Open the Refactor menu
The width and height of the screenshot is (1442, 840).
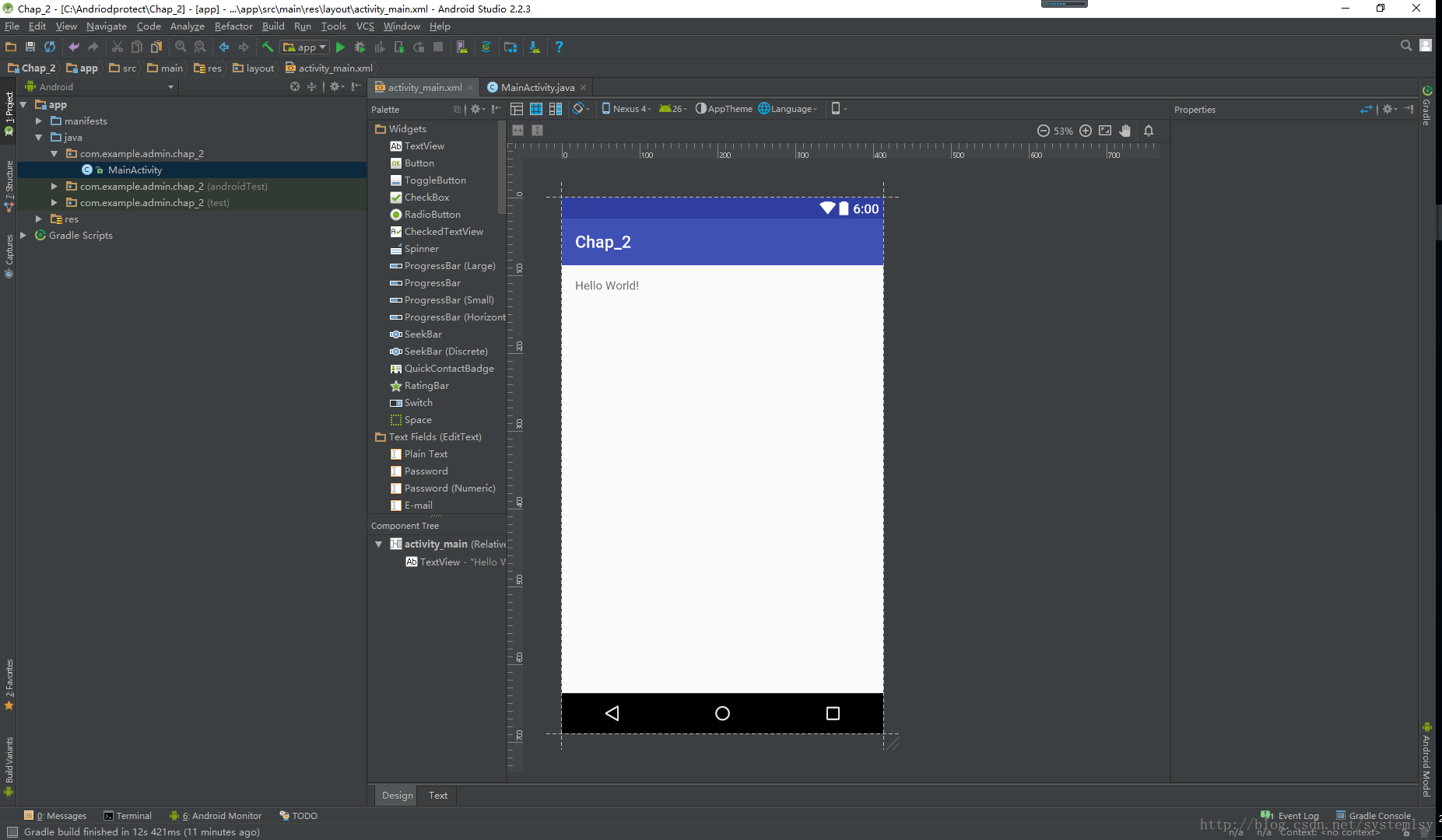(233, 26)
